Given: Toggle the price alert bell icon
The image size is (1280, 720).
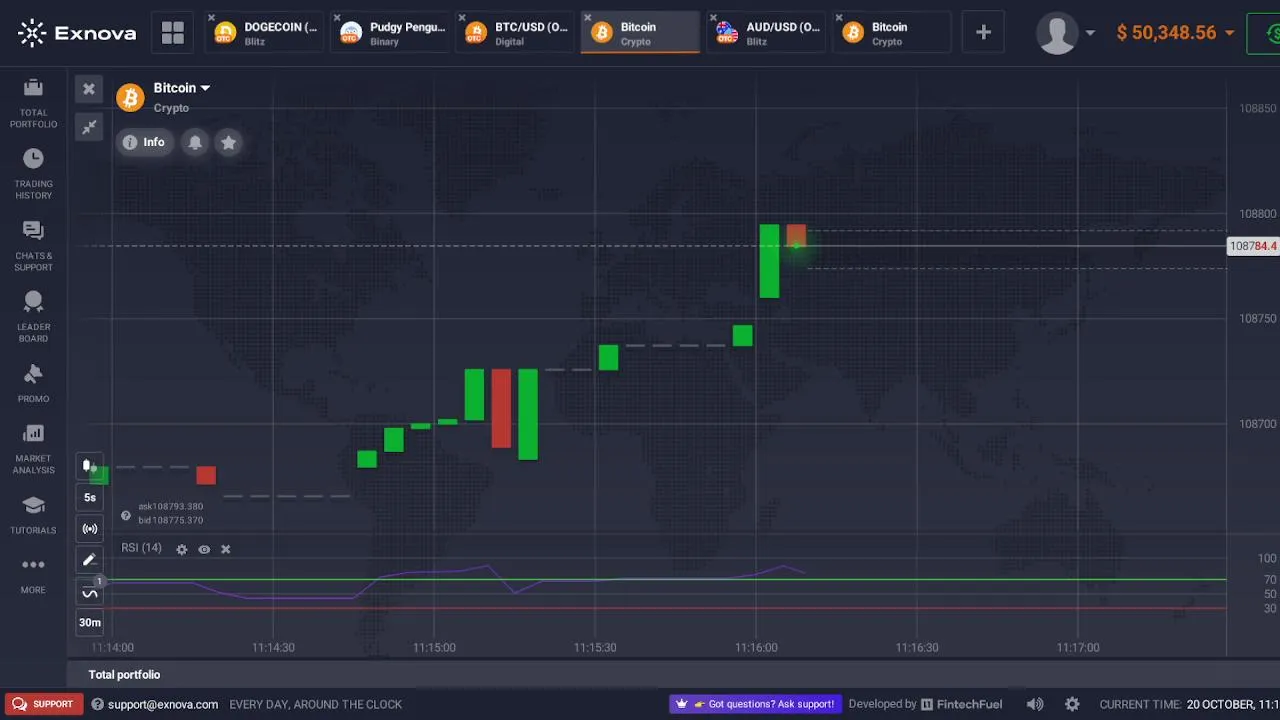Looking at the screenshot, I should [x=195, y=142].
